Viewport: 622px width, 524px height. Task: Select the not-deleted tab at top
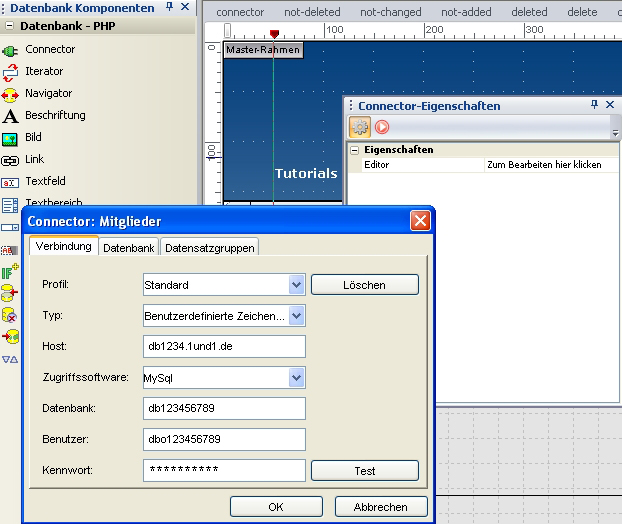tap(312, 12)
